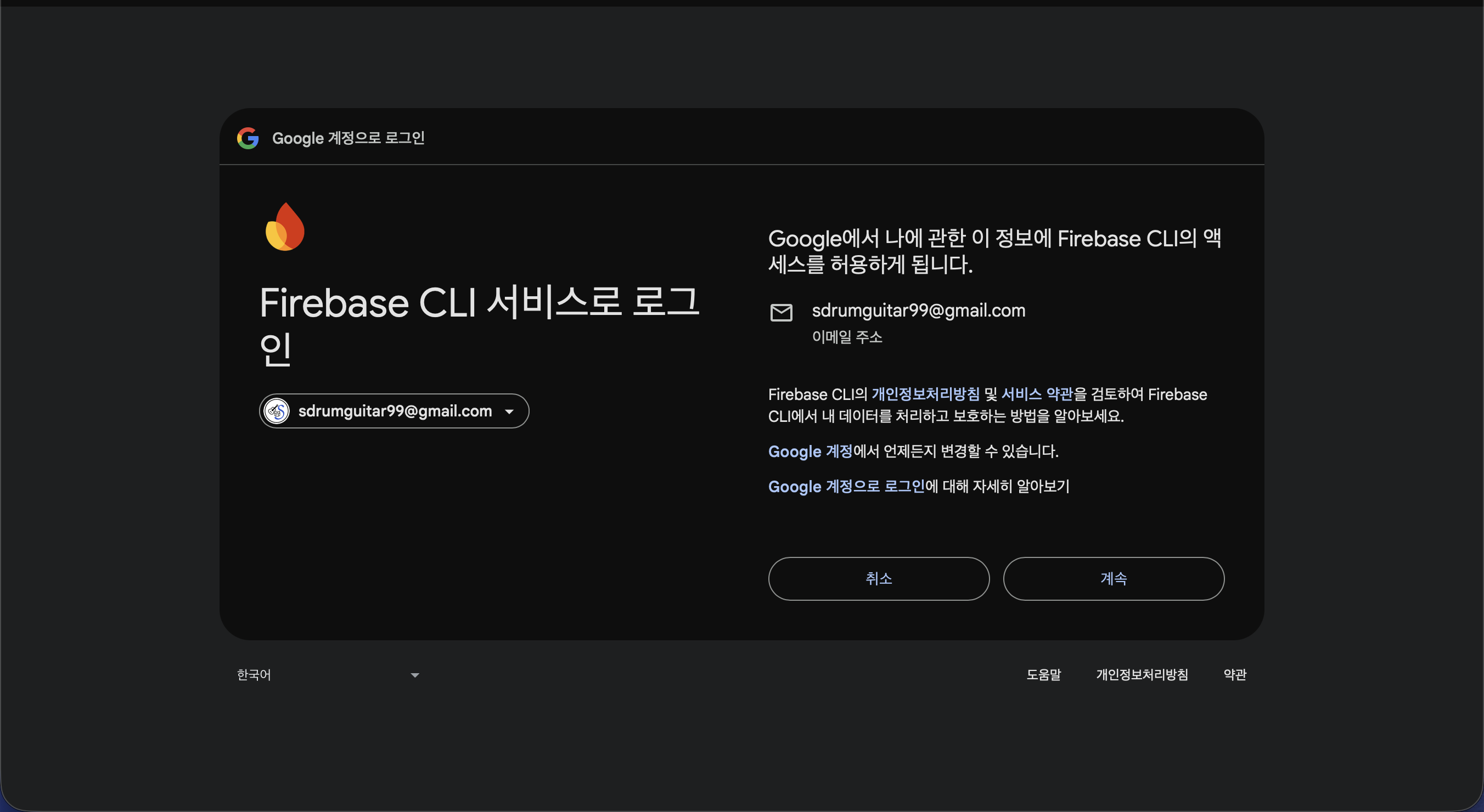Open the Google 계정으로 로그인 learn more link

846,487
